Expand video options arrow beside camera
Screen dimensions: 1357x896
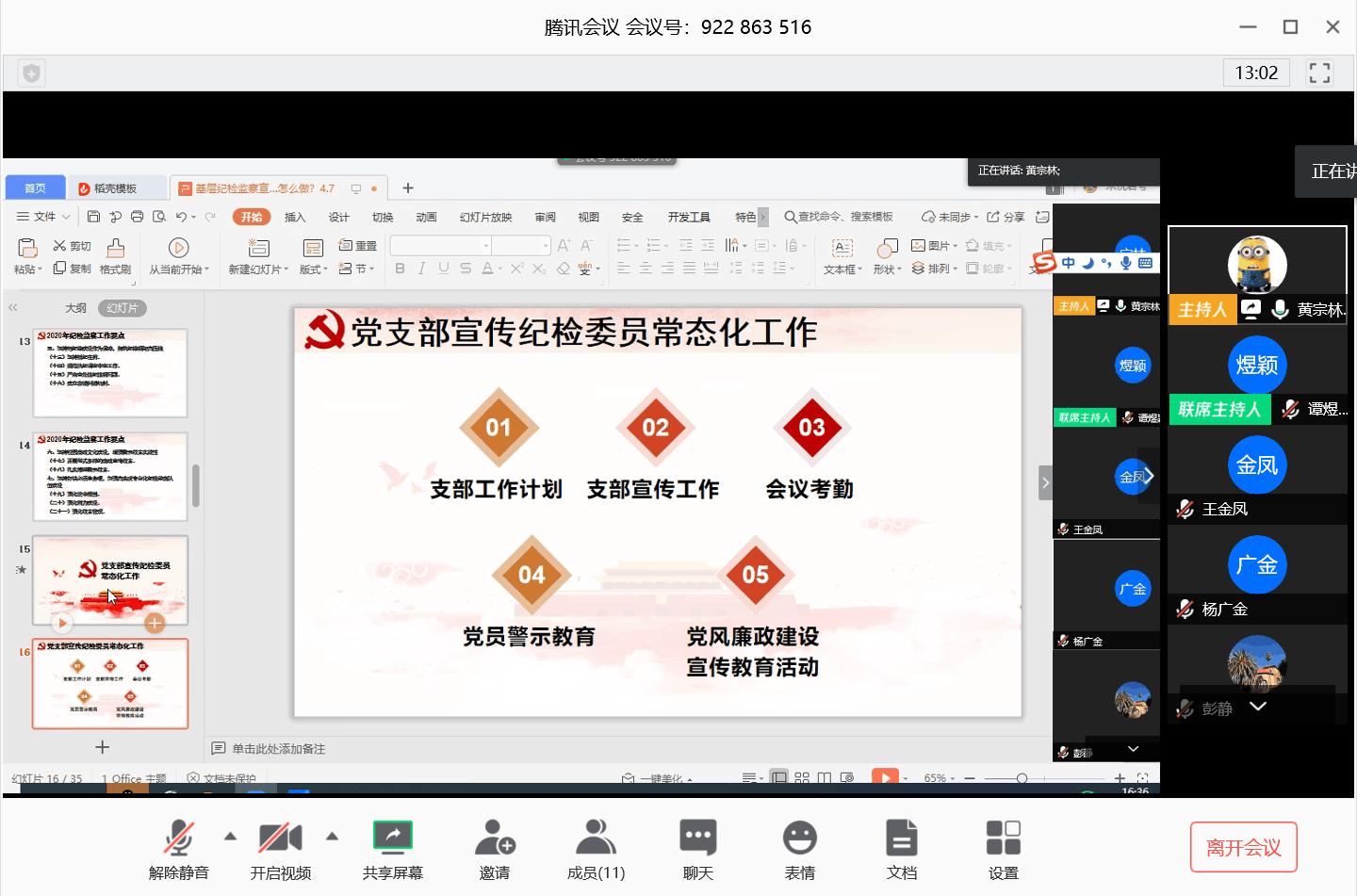click(332, 836)
